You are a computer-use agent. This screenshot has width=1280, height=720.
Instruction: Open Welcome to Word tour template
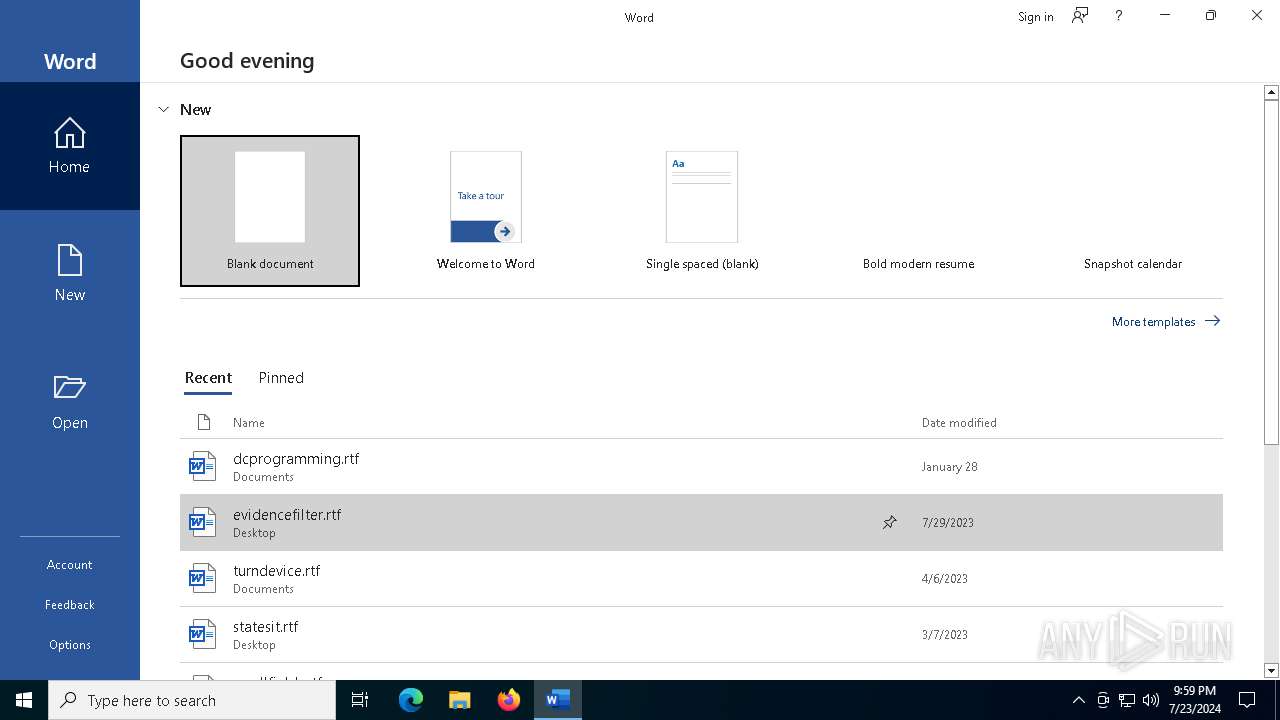(x=486, y=211)
